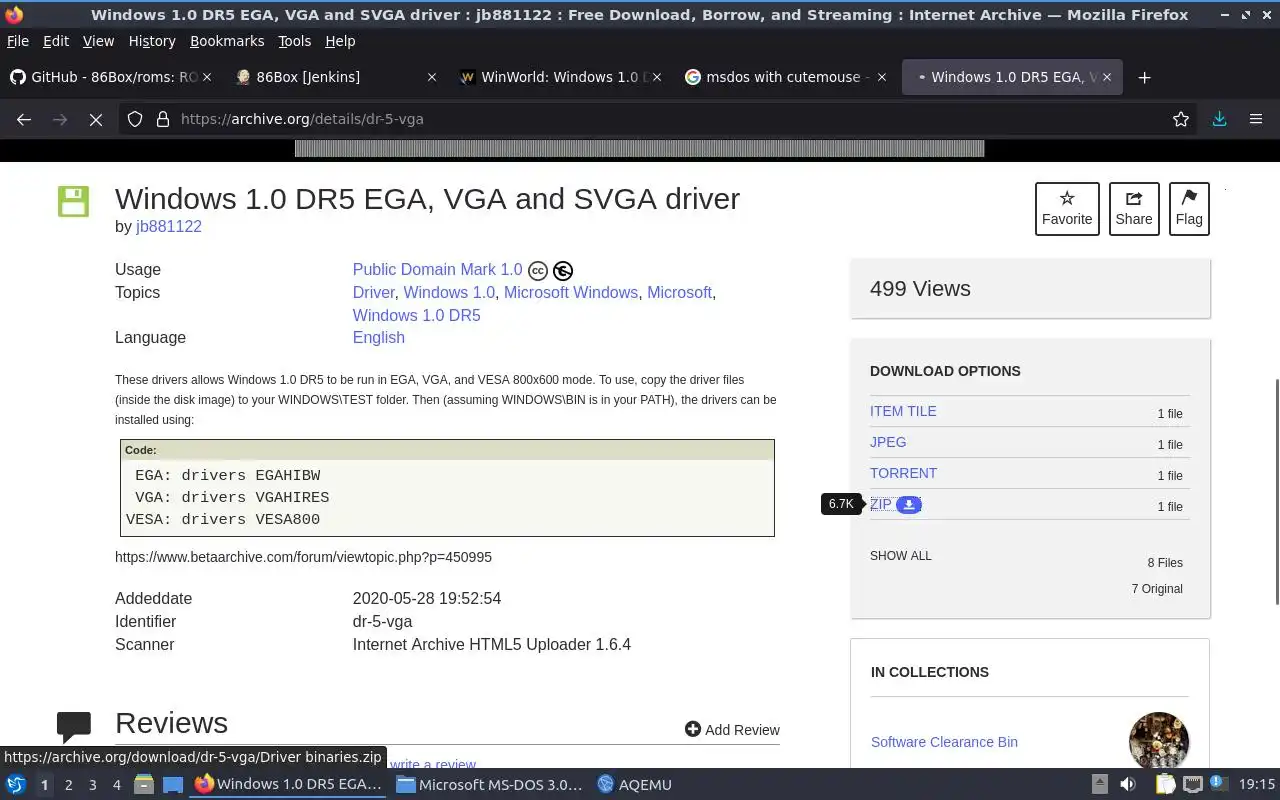The width and height of the screenshot is (1280, 800).
Task: Open a new tab with plus button
Action: (1145, 77)
